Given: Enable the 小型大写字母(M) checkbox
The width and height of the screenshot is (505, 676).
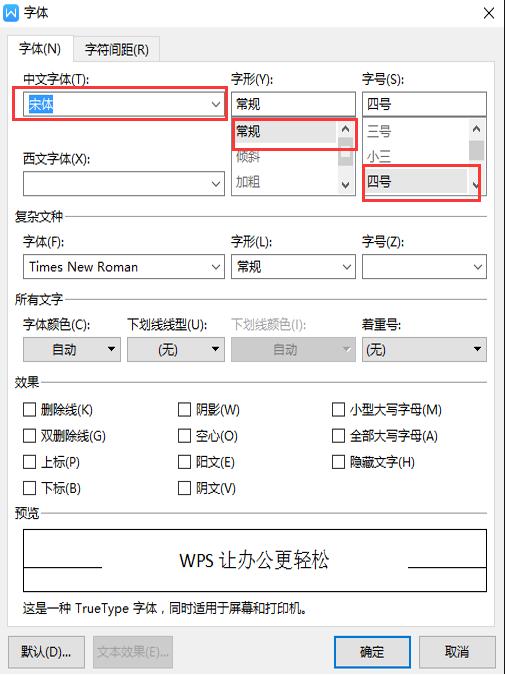Looking at the screenshot, I should click(x=338, y=410).
